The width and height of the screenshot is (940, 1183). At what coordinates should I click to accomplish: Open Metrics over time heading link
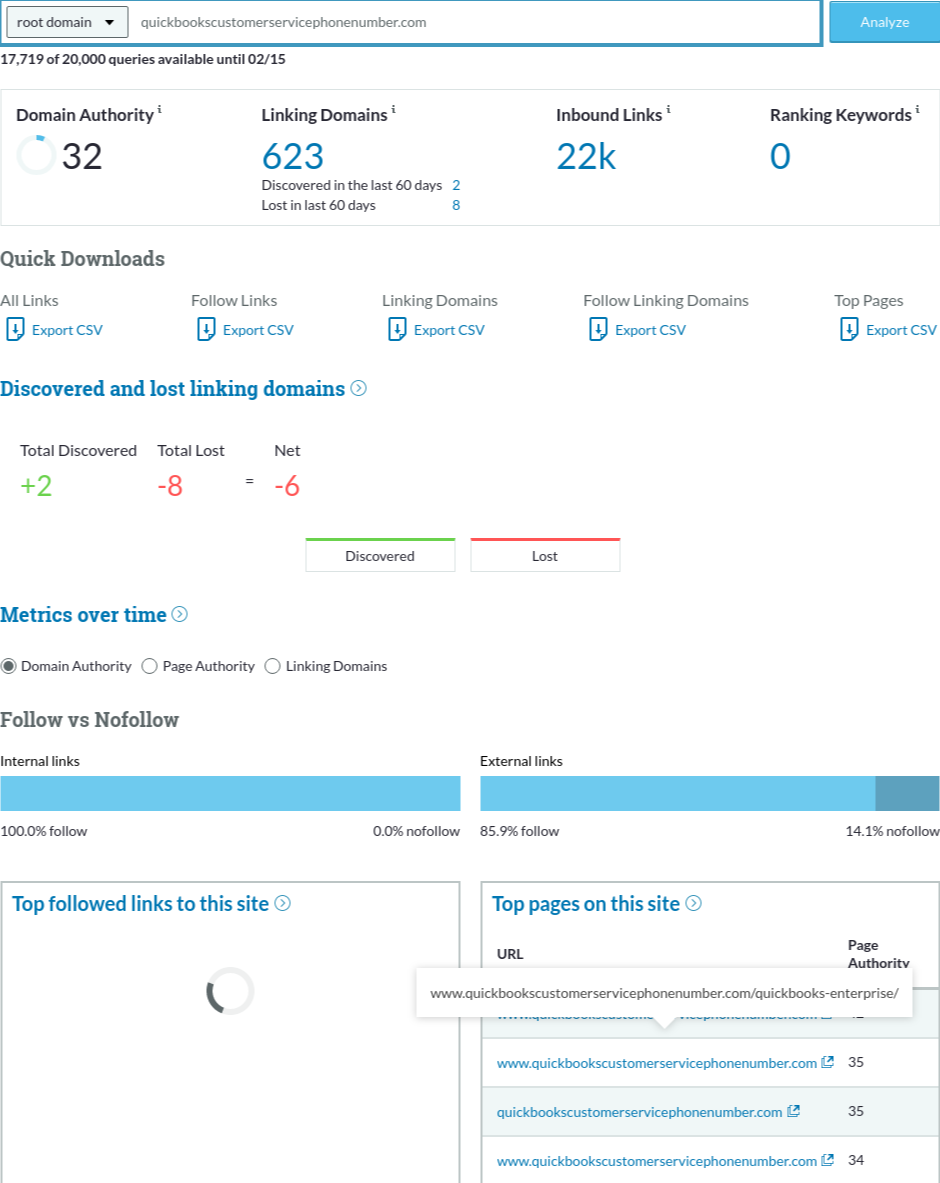pyautogui.click(x=83, y=615)
